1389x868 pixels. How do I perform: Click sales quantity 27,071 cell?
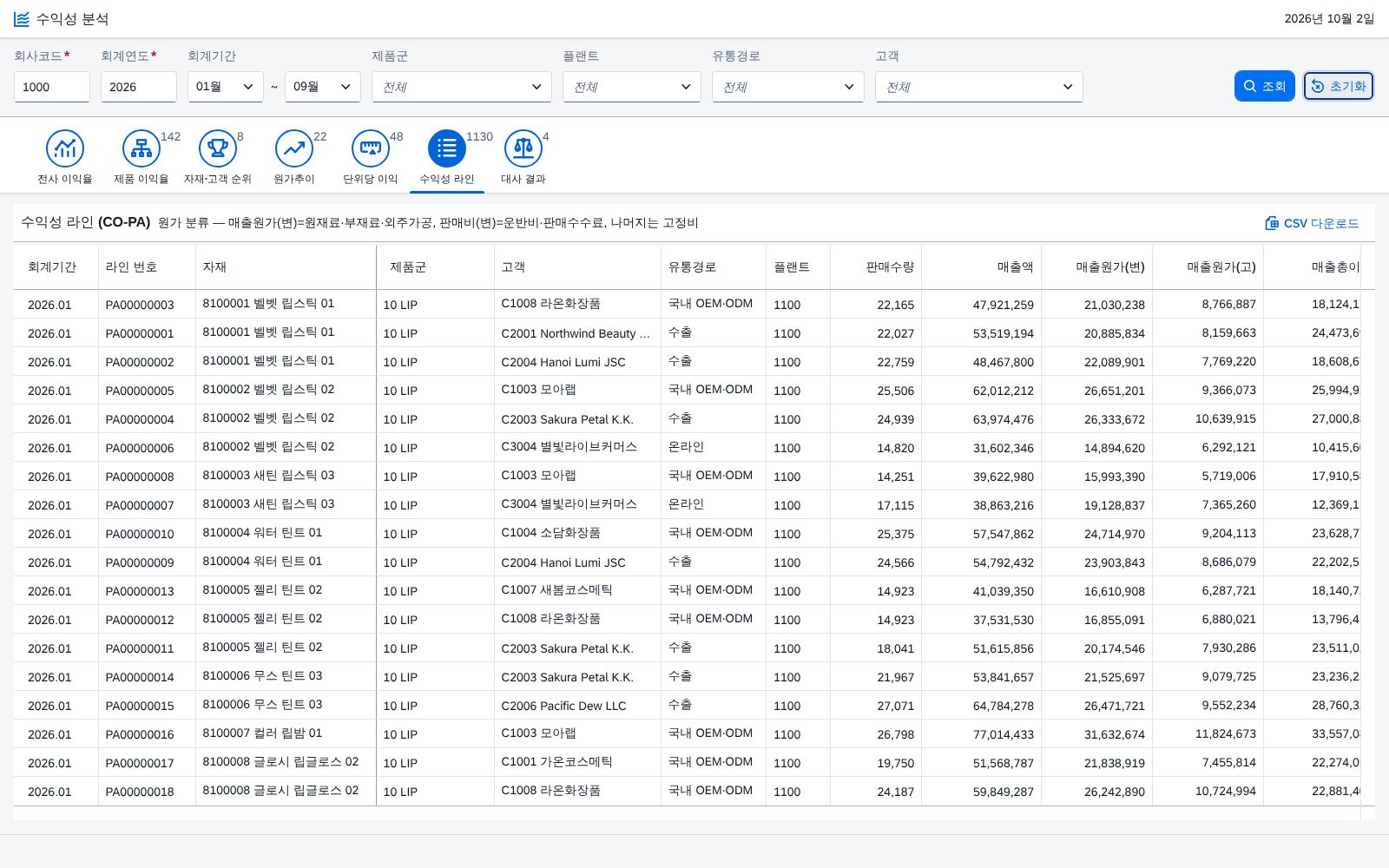point(876,706)
